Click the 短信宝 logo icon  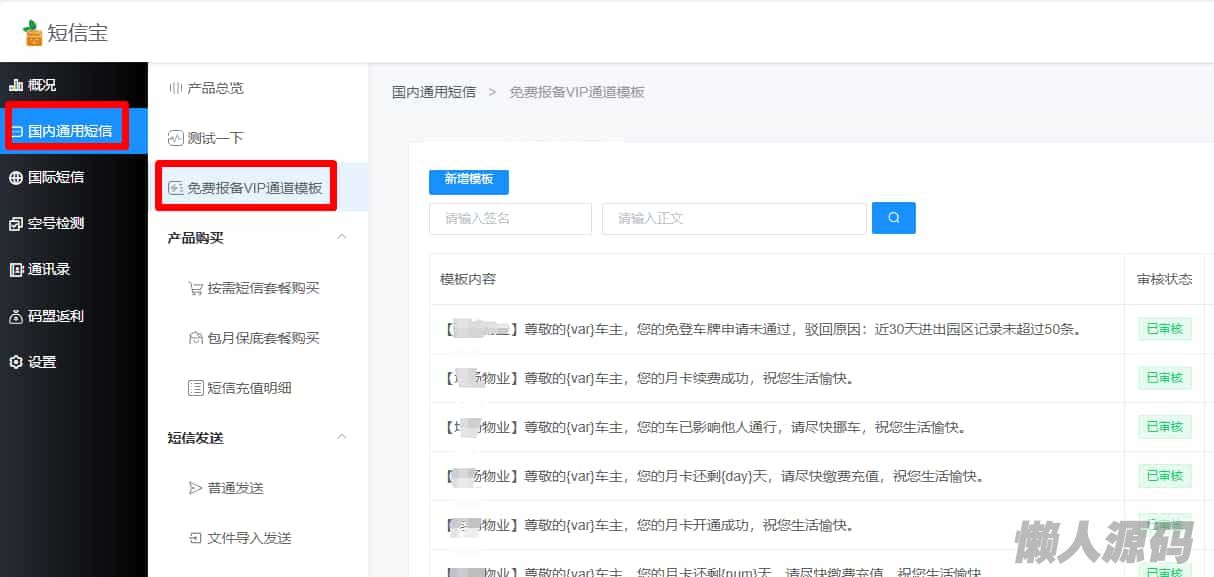click(34, 33)
